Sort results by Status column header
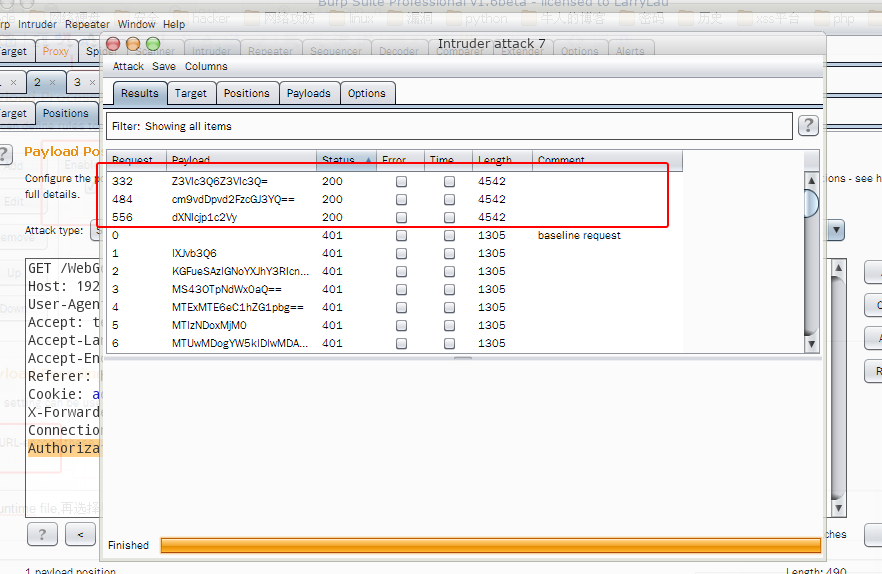 [x=346, y=160]
